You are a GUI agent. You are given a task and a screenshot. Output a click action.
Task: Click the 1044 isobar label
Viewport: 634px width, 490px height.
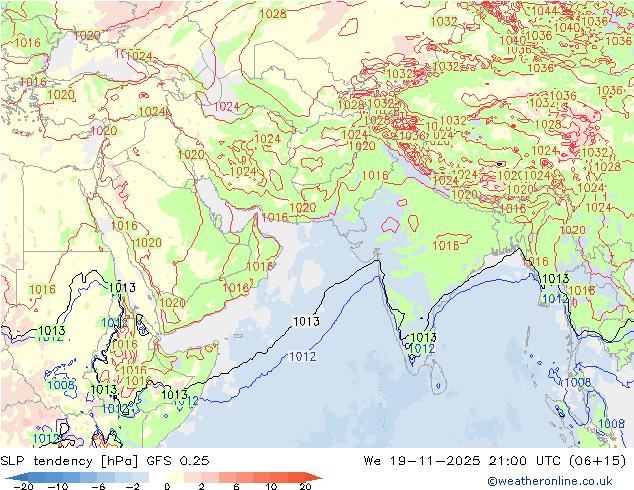point(544,11)
